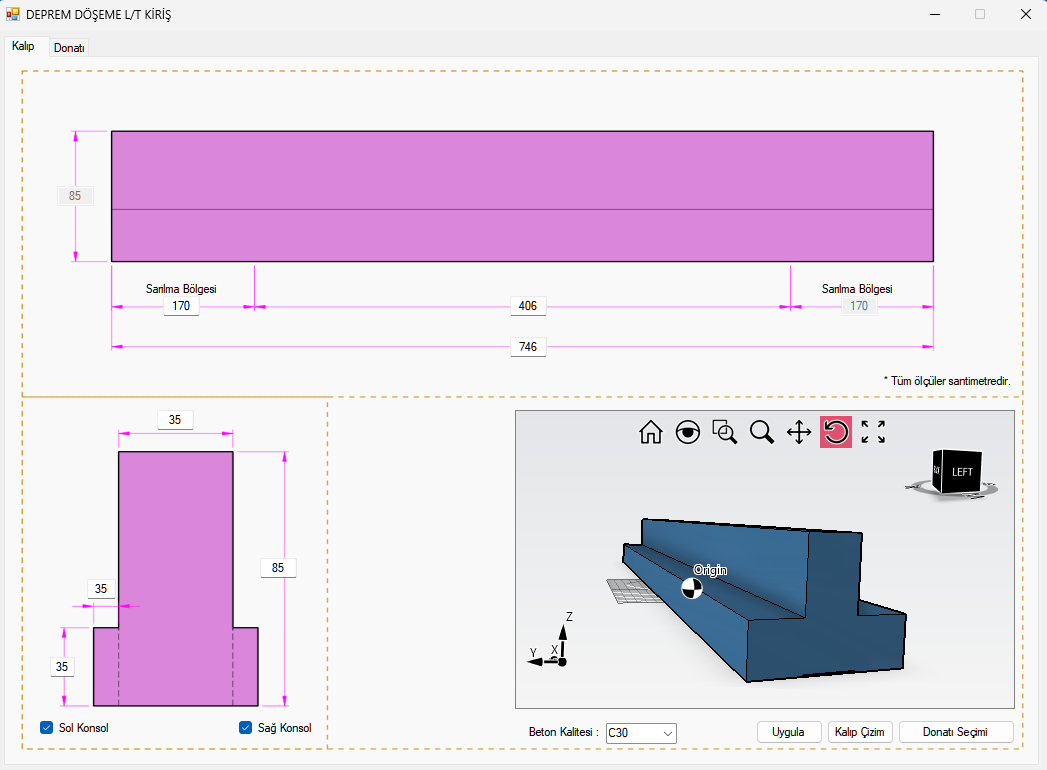Uncheck the Sağ Konsol checkbox
Viewport: 1047px width, 770px height.
(246, 728)
